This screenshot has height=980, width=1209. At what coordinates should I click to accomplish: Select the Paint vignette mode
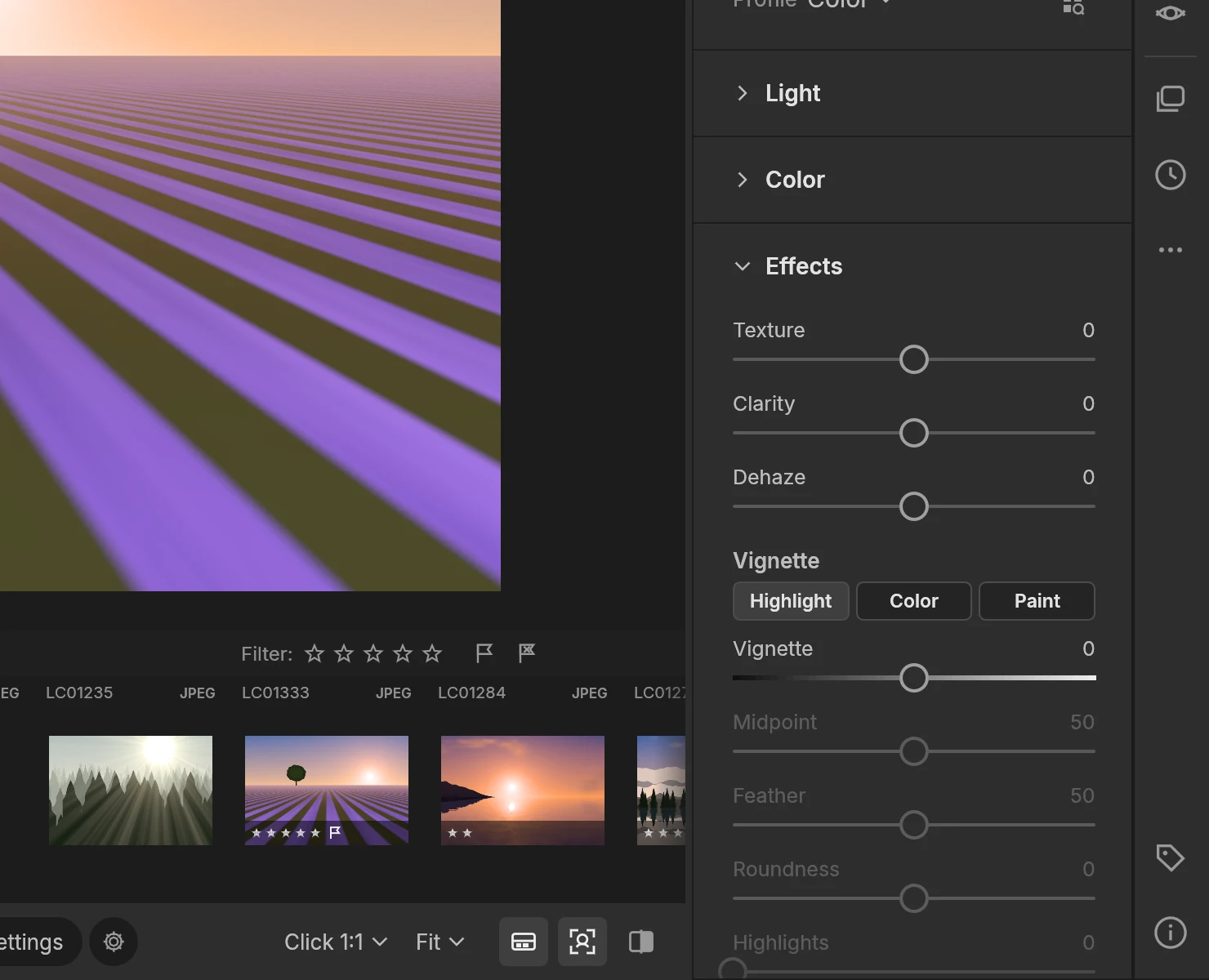click(x=1037, y=601)
